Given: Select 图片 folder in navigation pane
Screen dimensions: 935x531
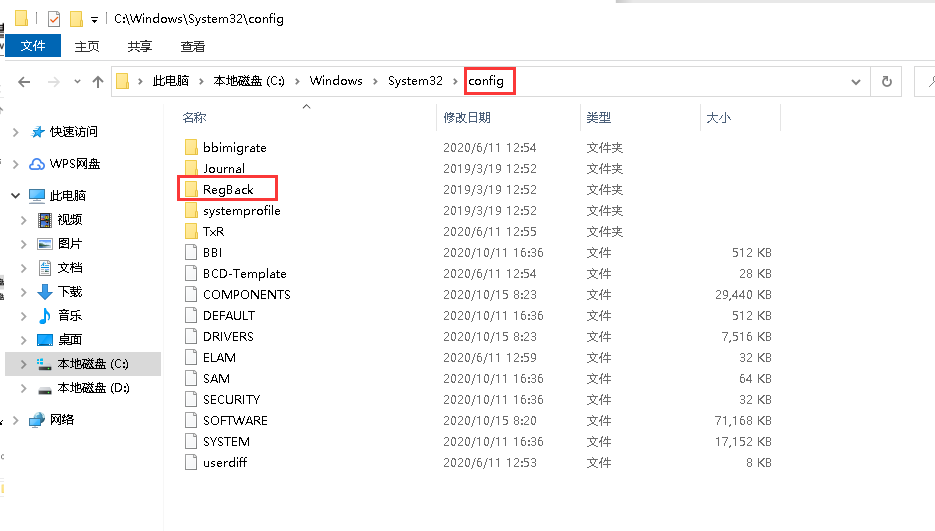Looking at the screenshot, I should (70, 243).
